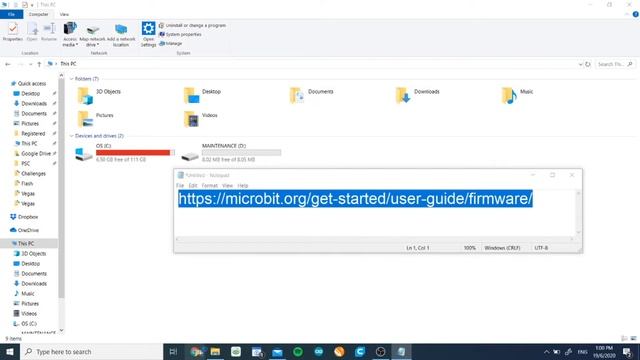
Task: Open the notification center icon
Action: pyautogui.click(x=628, y=352)
